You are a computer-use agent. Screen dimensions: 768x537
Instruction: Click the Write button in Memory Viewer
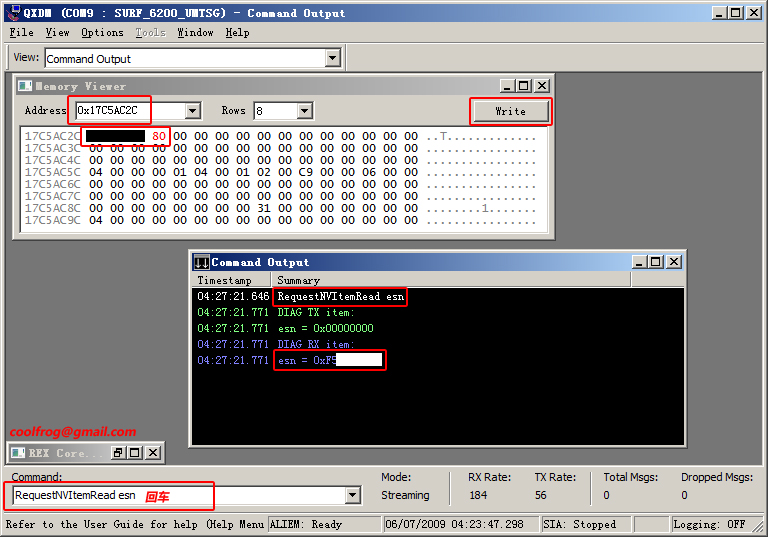[x=510, y=111]
